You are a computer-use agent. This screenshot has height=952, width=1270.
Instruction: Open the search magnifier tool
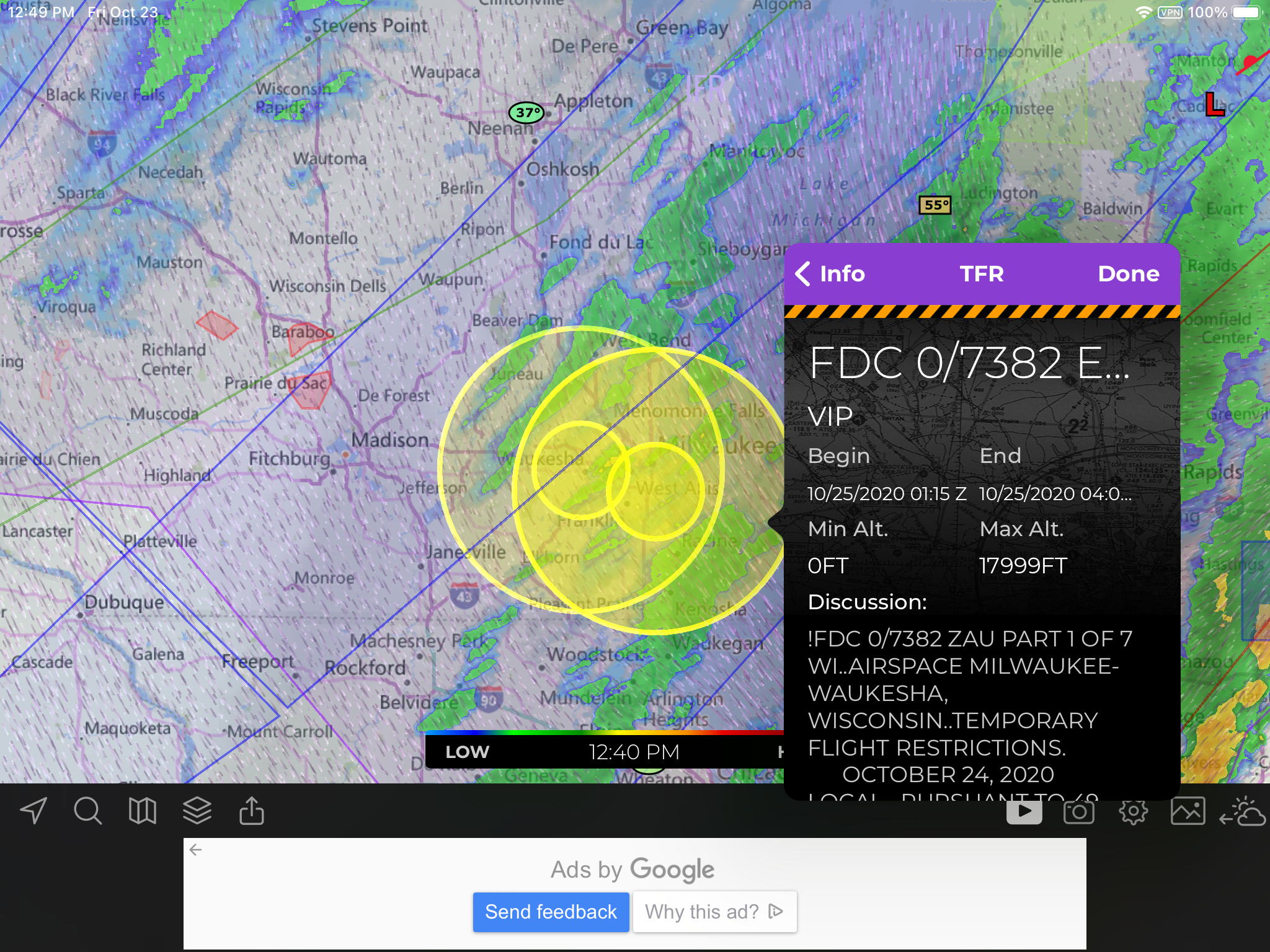(87, 811)
